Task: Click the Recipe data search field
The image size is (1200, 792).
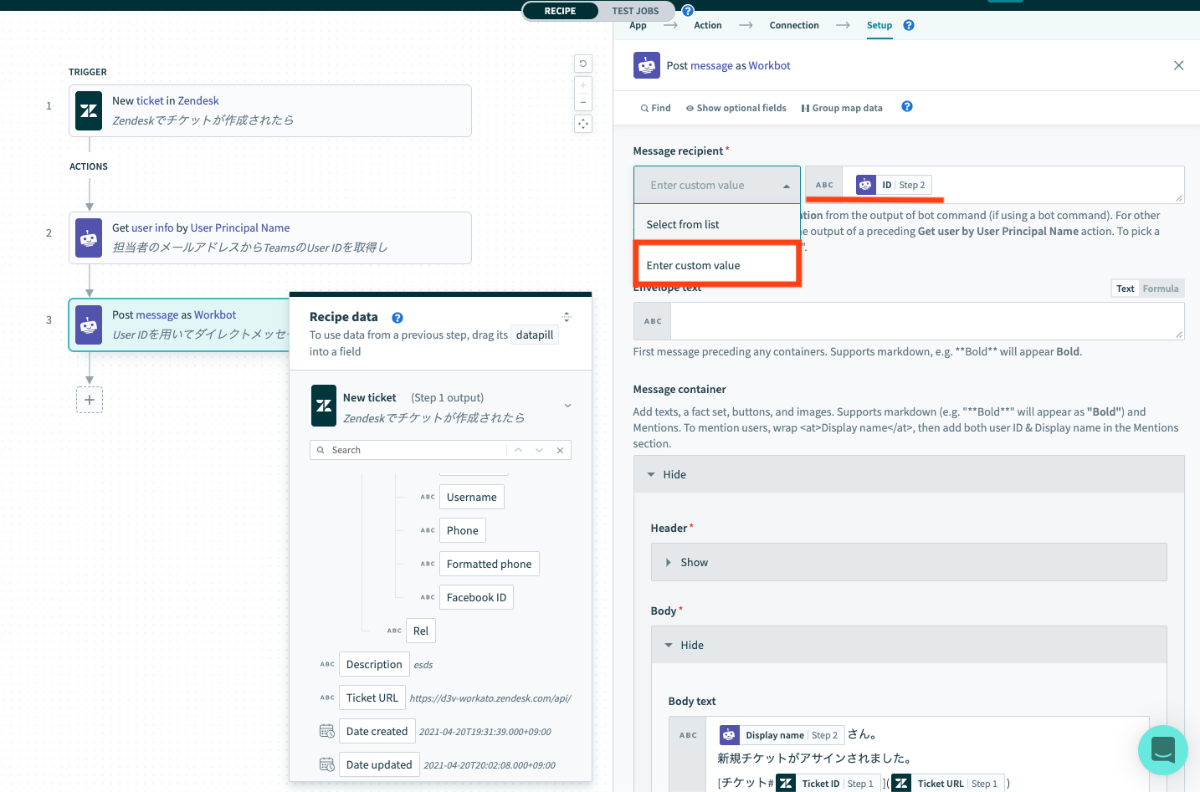Action: (x=417, y=450)
